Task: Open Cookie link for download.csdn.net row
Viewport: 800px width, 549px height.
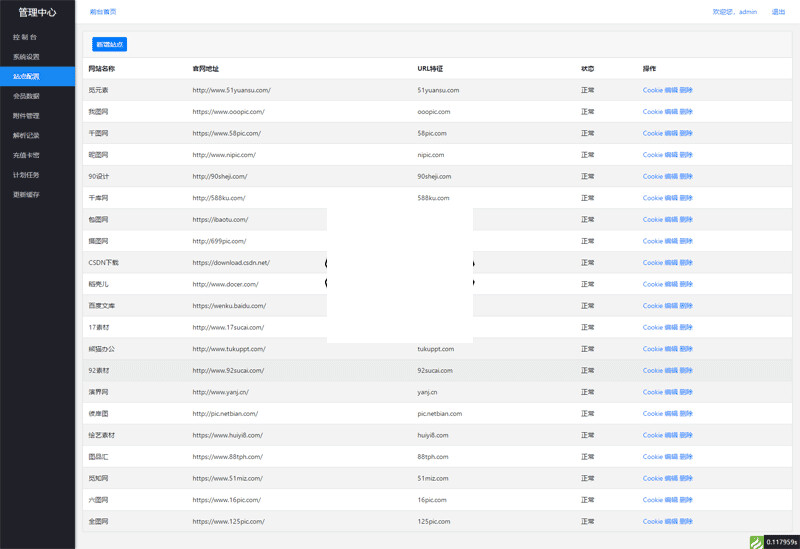Action: point(653,263)
